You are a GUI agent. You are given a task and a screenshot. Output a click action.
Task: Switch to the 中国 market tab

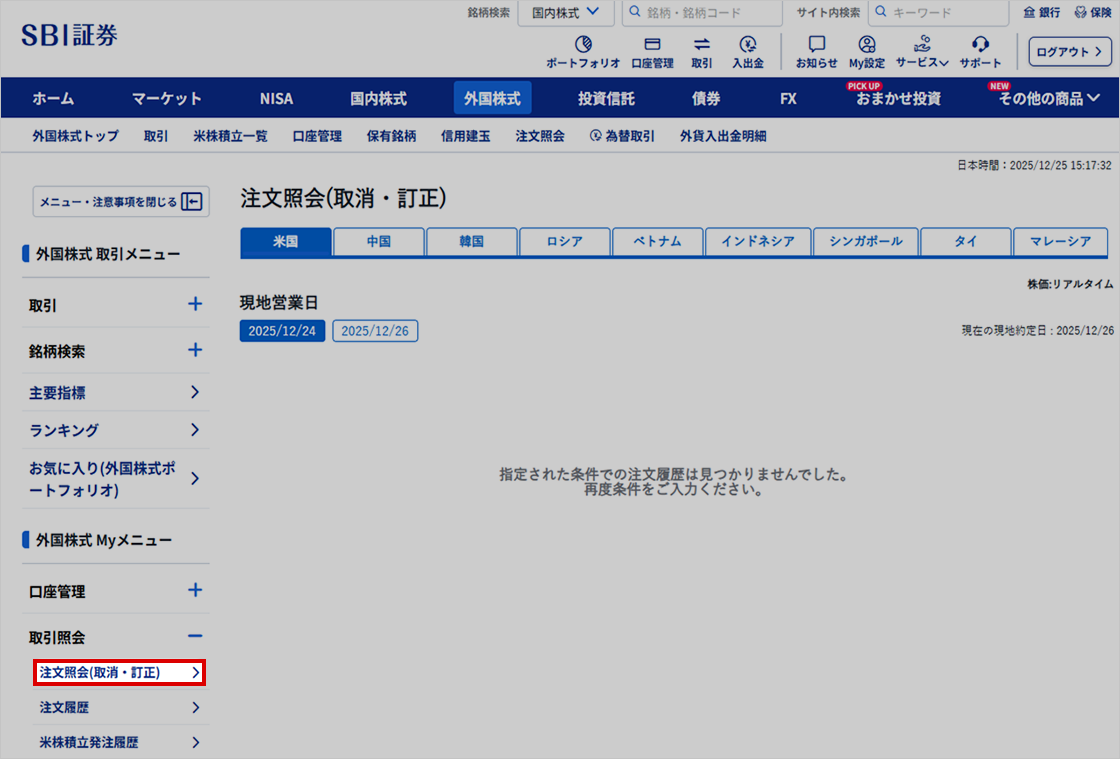pos(378,241)
